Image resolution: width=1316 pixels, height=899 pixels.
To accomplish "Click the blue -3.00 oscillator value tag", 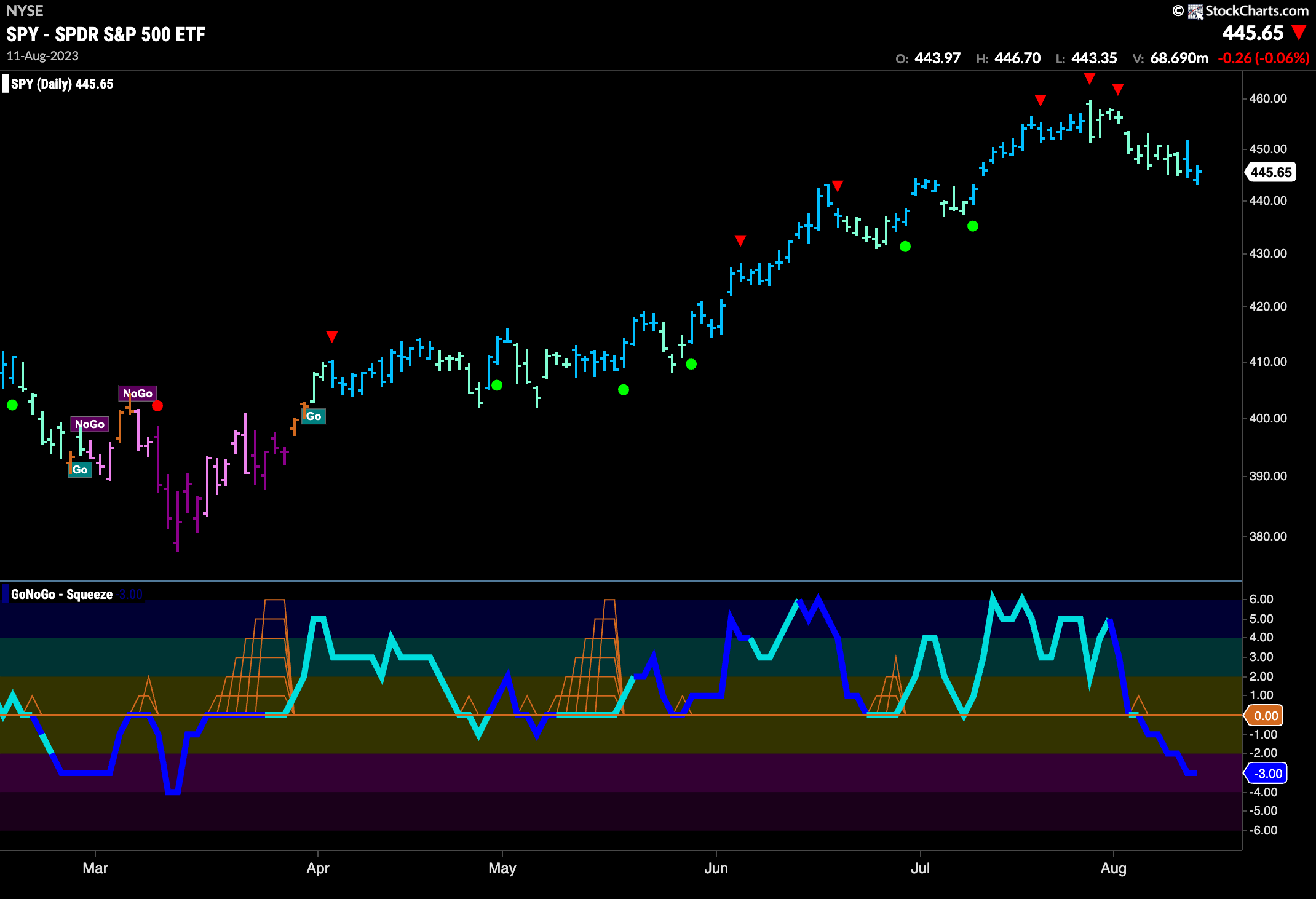I will (1266, 774).
